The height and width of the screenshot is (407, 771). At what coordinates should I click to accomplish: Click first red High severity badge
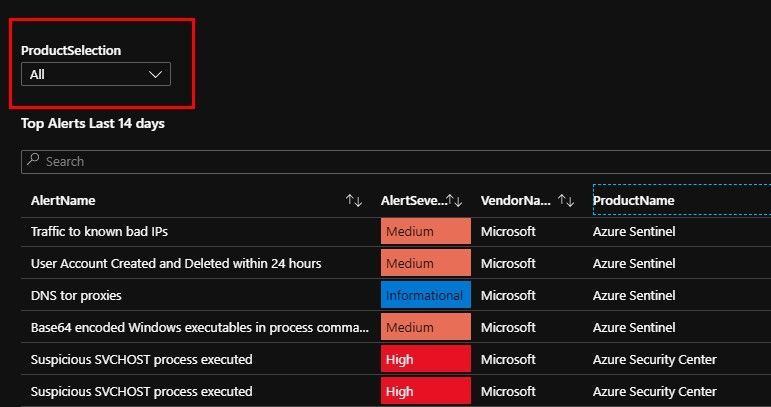[425, 359]
